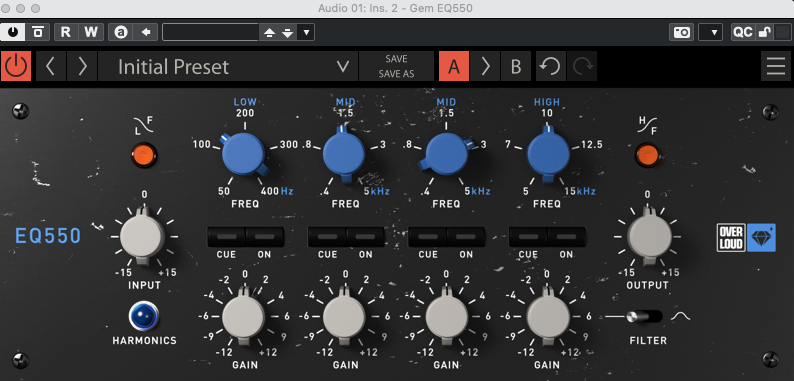
Task: Click the HIGH frequency blue knob
Action: 548,154
